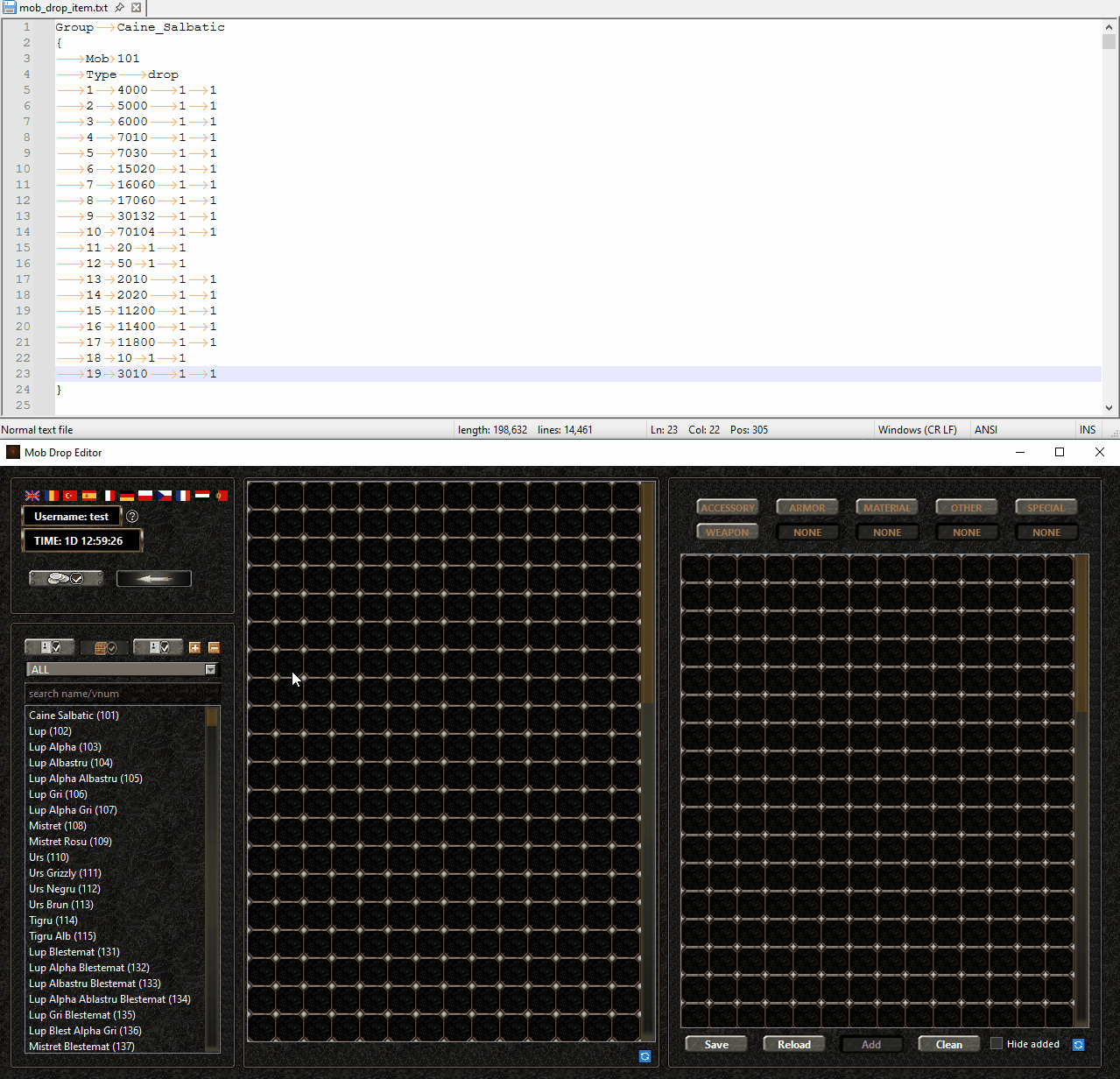Click the search name/vnum field
Viewport: 1120px width, 1079px height.
(122, 694)
